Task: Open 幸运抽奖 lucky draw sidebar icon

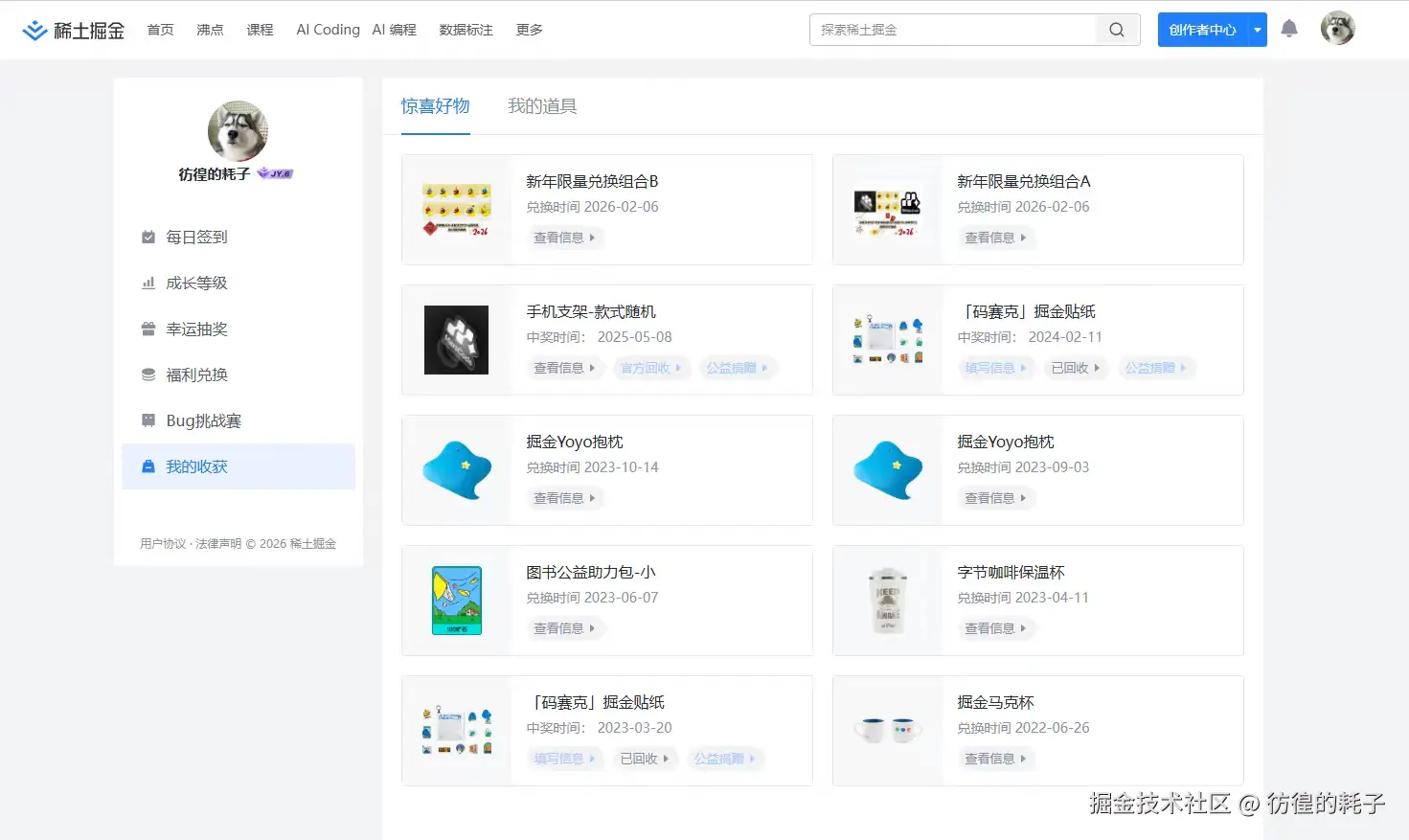Action: pyautogui.click(x=148, y=329)
